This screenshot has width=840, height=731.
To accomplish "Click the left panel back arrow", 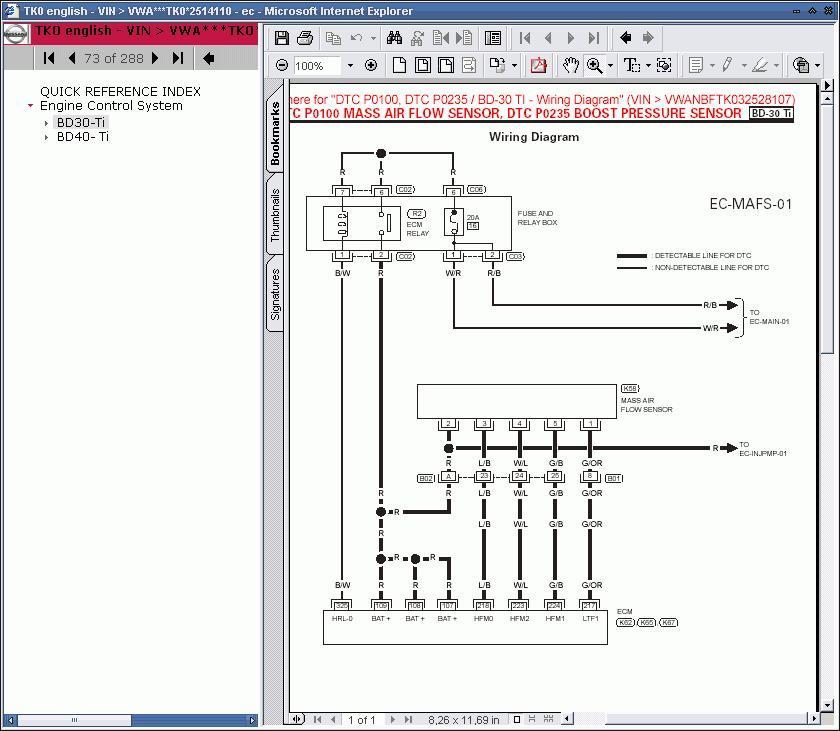I will pyautogui.click(x=208, y=58).
